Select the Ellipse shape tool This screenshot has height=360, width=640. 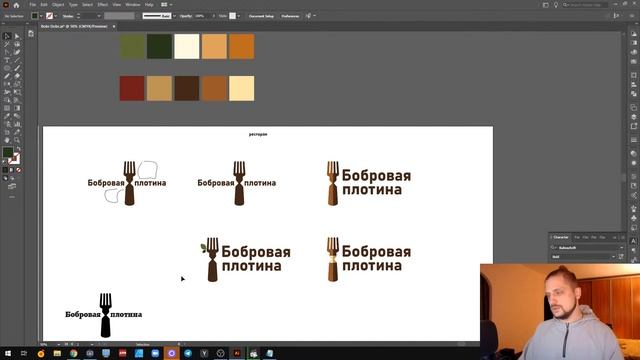[7, 68]
